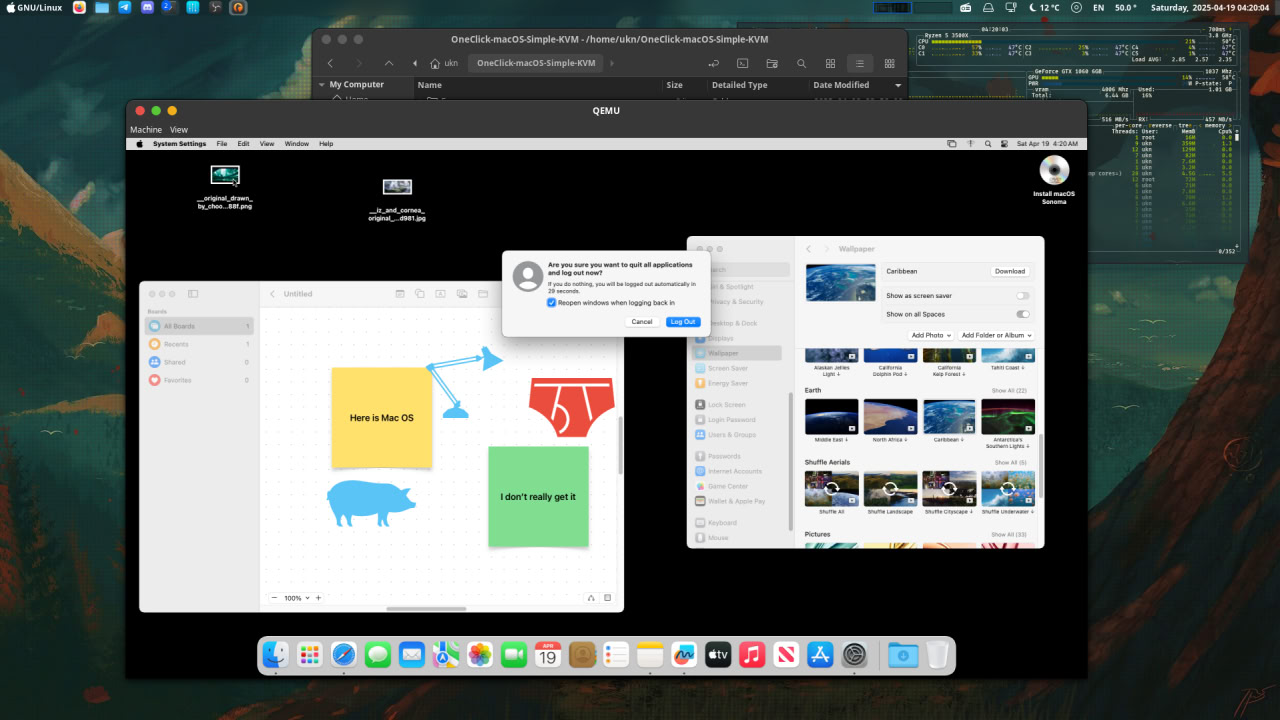
Task: Open the App Store dock icon
Action: click(820, 655)
